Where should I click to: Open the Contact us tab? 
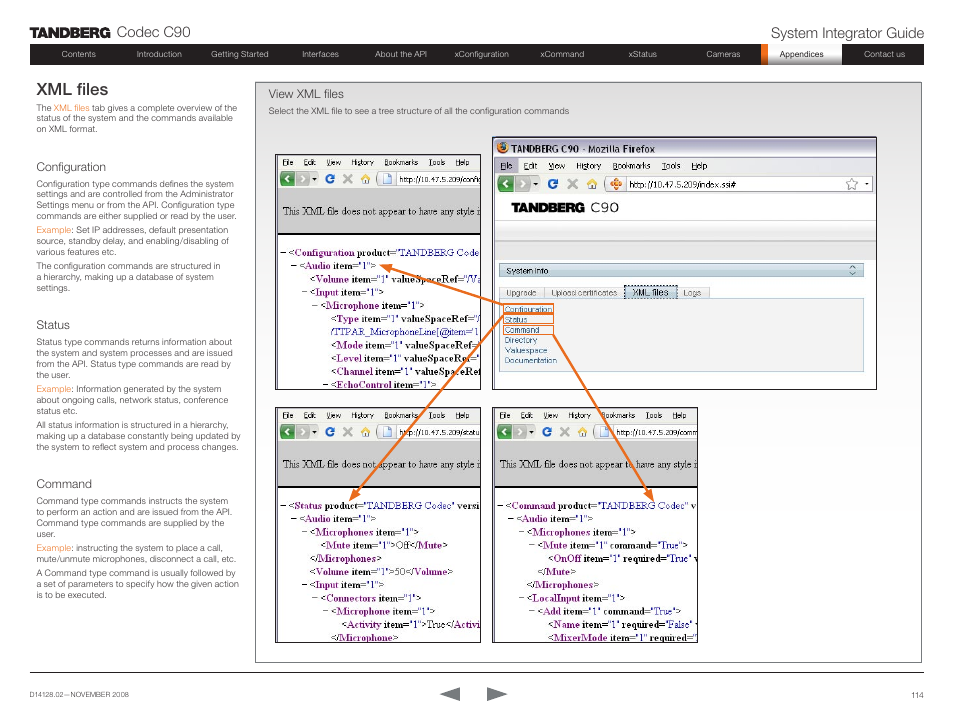pos(884,54)
